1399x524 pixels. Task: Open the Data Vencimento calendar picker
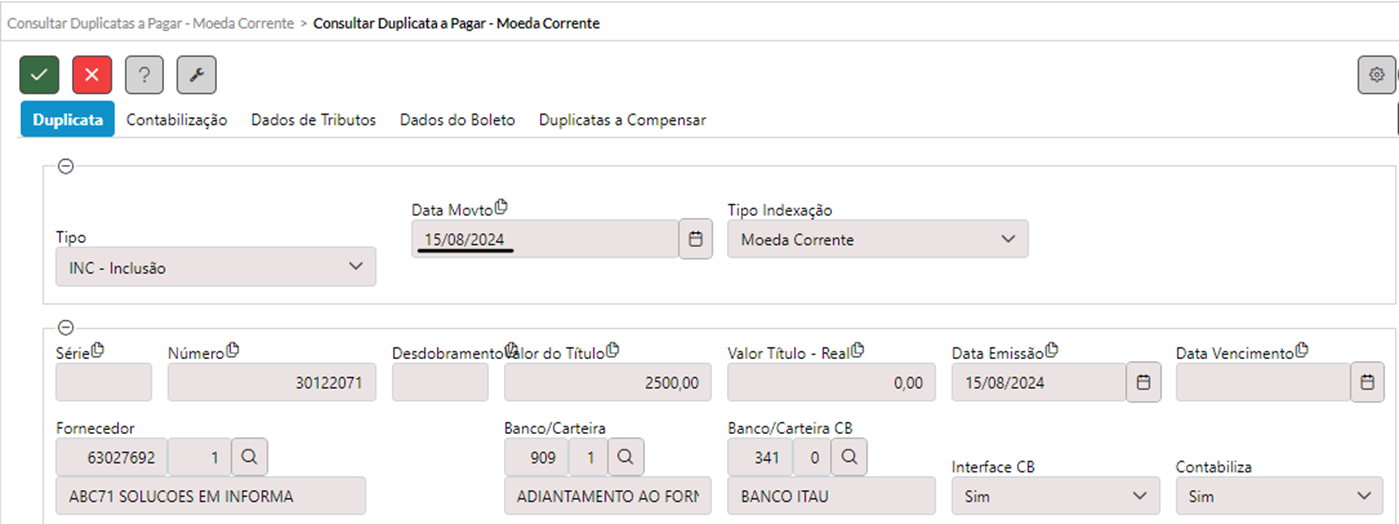coord(1367,382)
